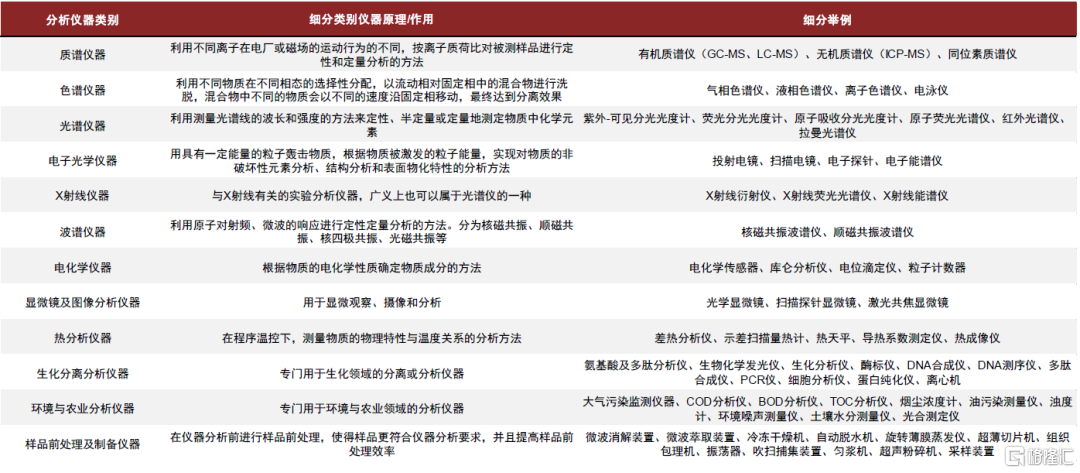This screenshot has width=1080, height=473.
Task: Select the 质谱仪器 row label
Action: (x=83, y=55)
